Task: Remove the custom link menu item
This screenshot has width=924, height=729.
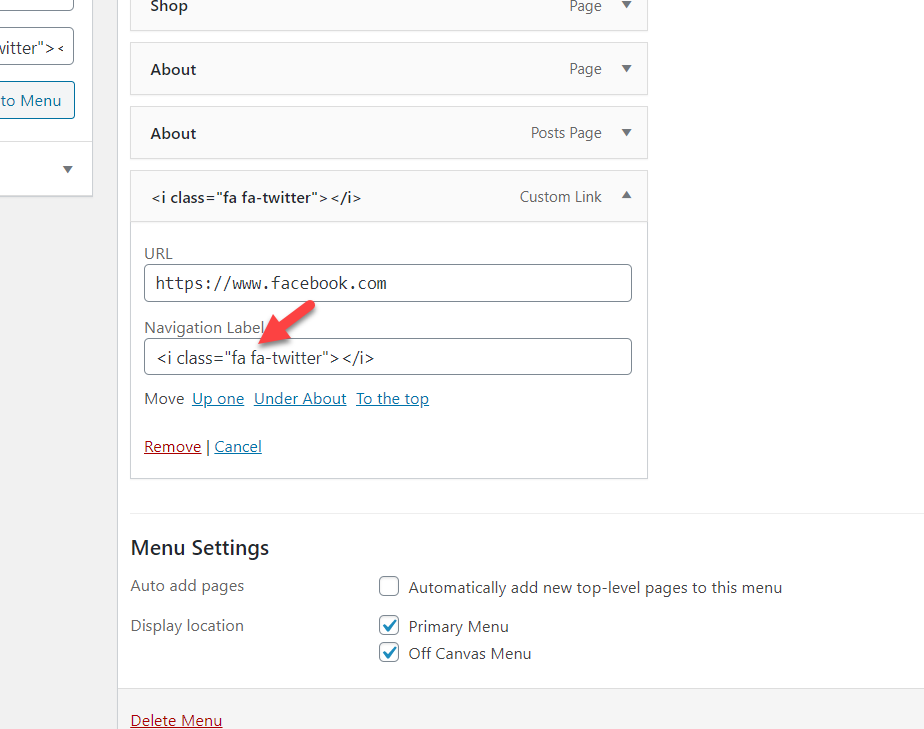Action: [x=172, y=447]
